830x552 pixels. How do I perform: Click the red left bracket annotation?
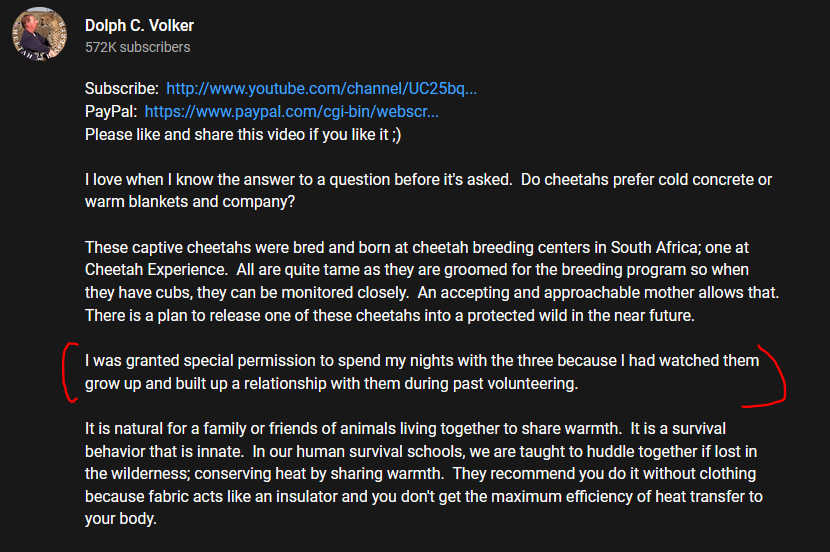pos(69,372)
